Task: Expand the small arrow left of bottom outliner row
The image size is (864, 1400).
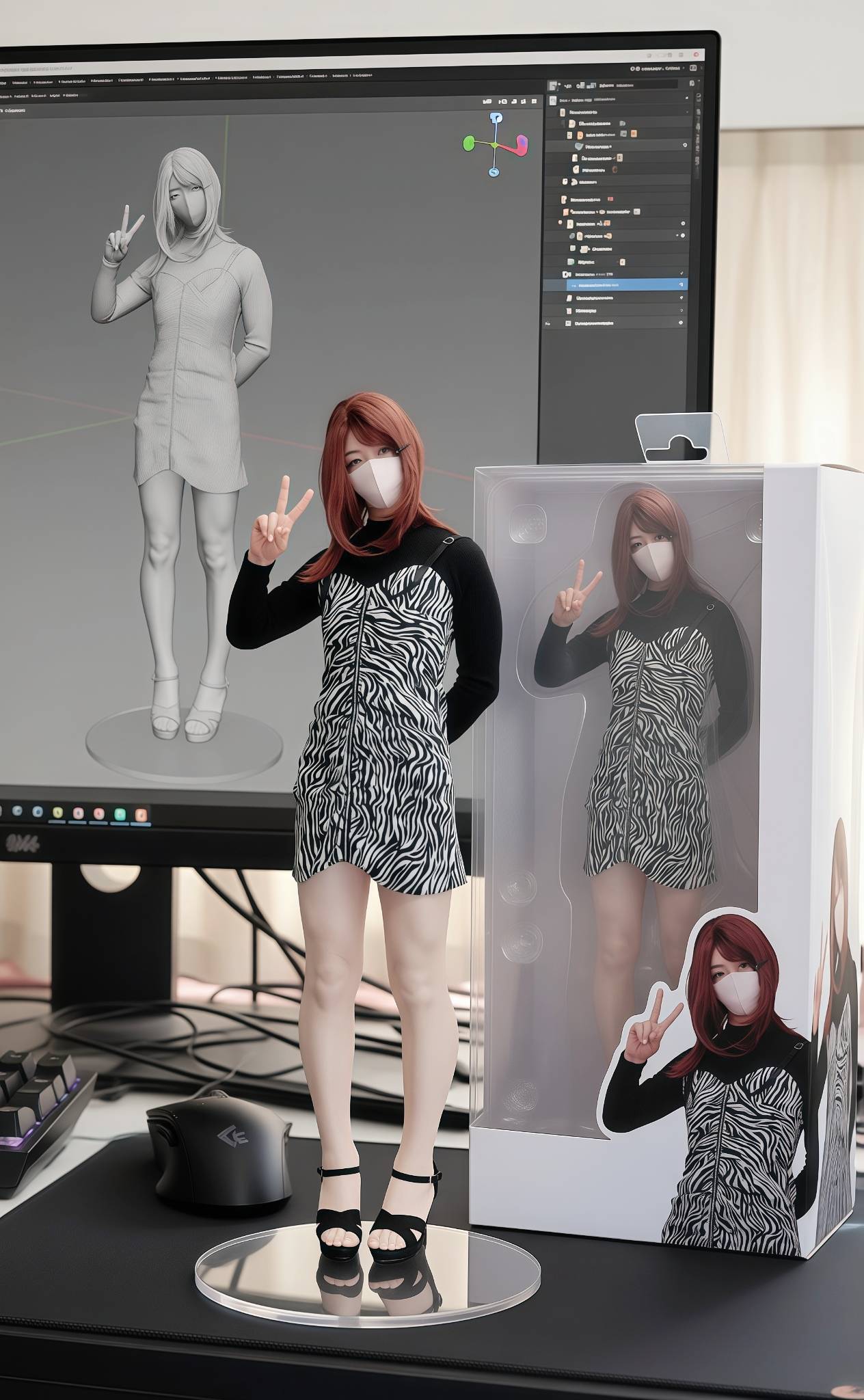Action: (547, 323)
